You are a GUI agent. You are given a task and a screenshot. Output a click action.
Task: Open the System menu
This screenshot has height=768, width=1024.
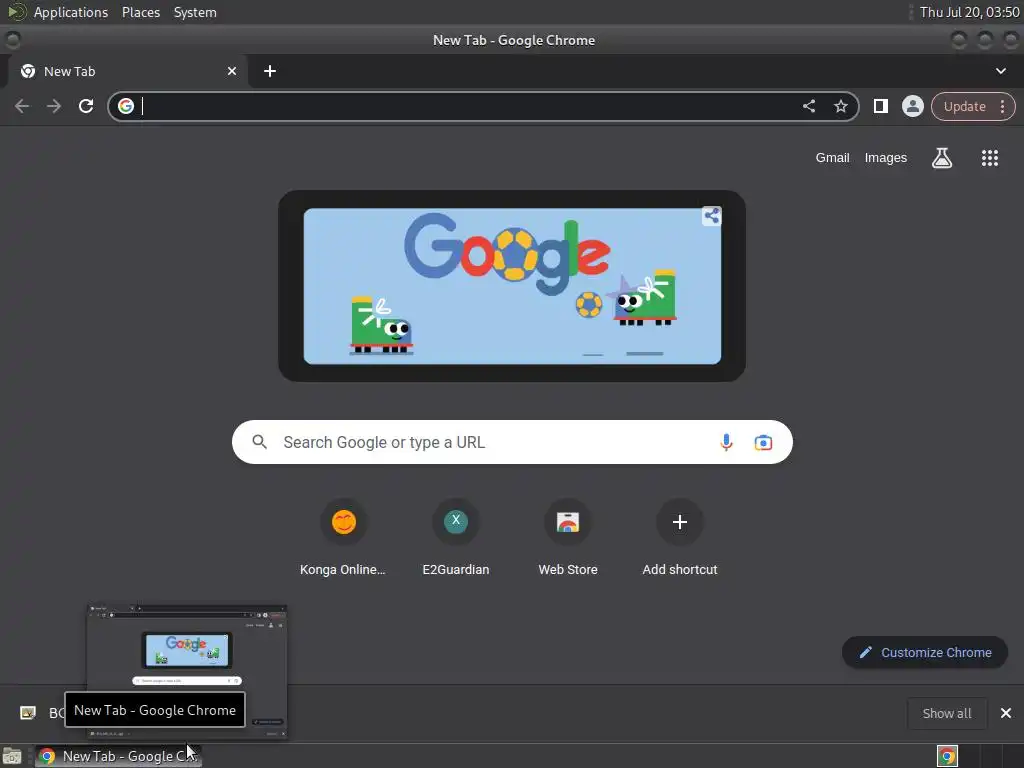(195, 12)
